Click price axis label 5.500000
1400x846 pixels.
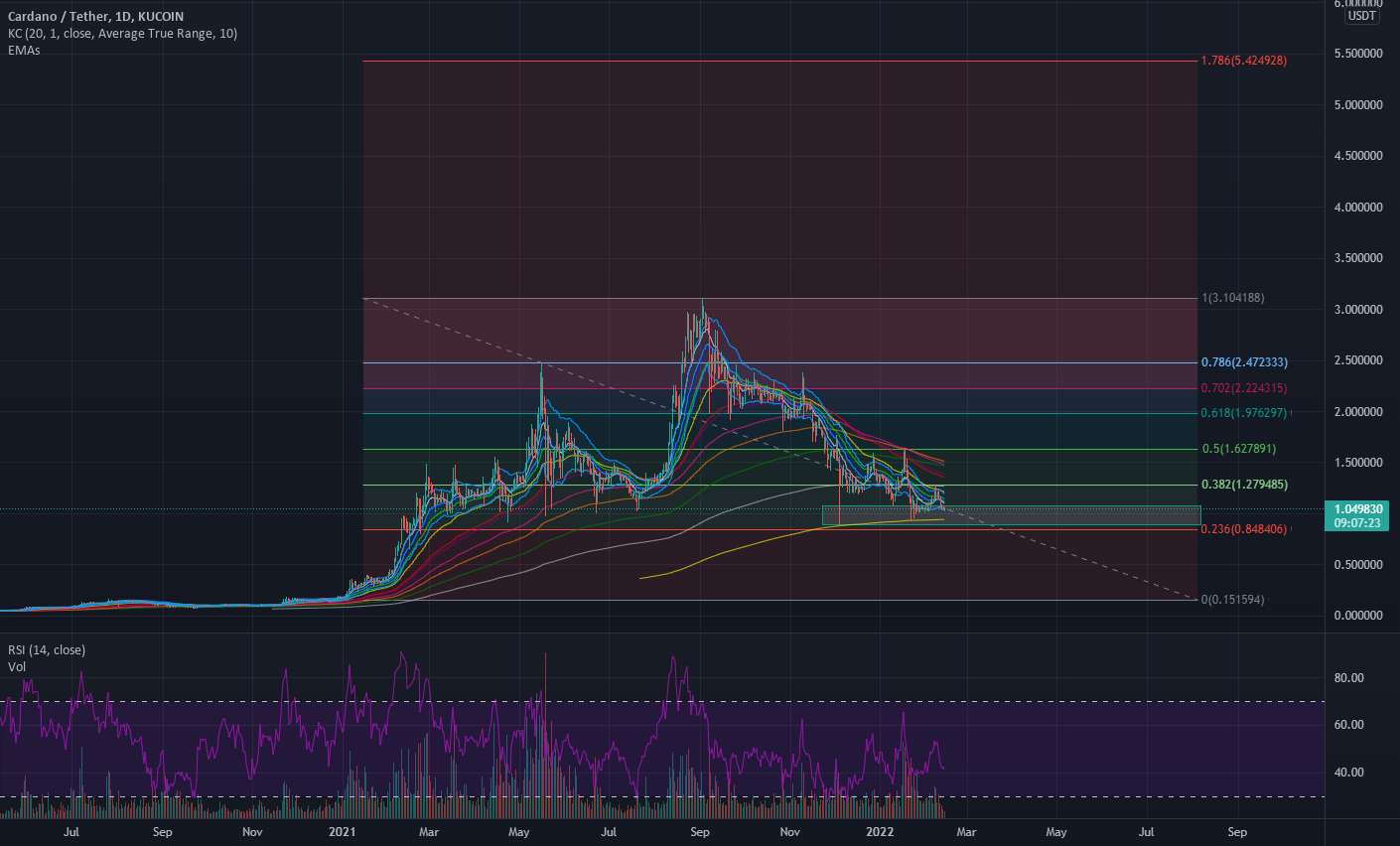[1358, 54]
